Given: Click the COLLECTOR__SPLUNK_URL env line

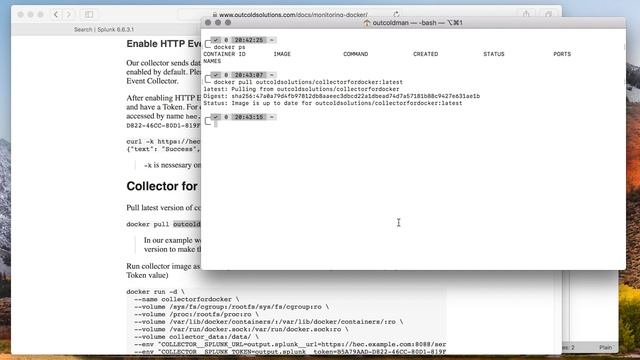Looking at the screenshot, I should pyautogui.click(x=290, y=344).
